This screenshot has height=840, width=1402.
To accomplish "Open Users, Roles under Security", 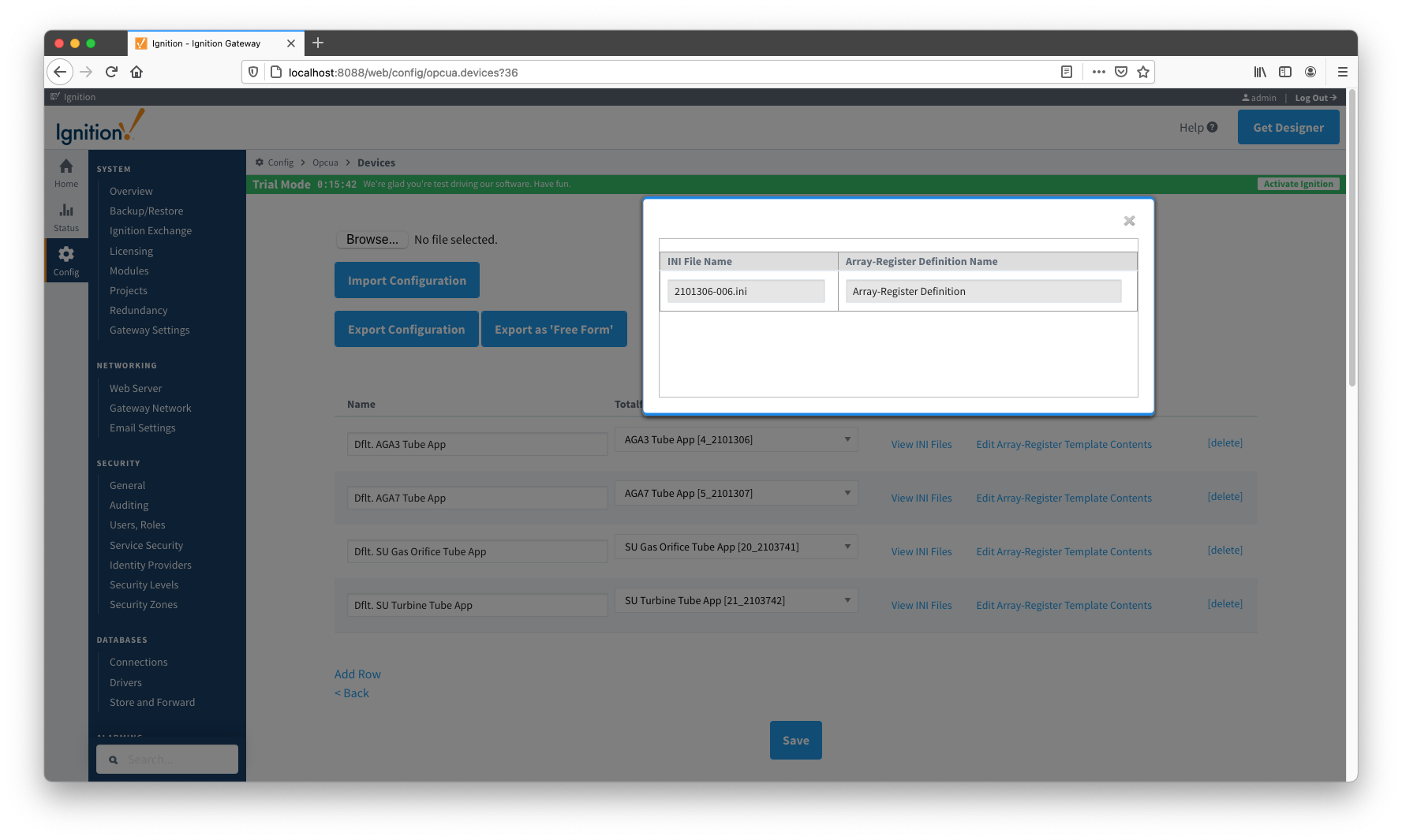I will [x=137, y=525].
